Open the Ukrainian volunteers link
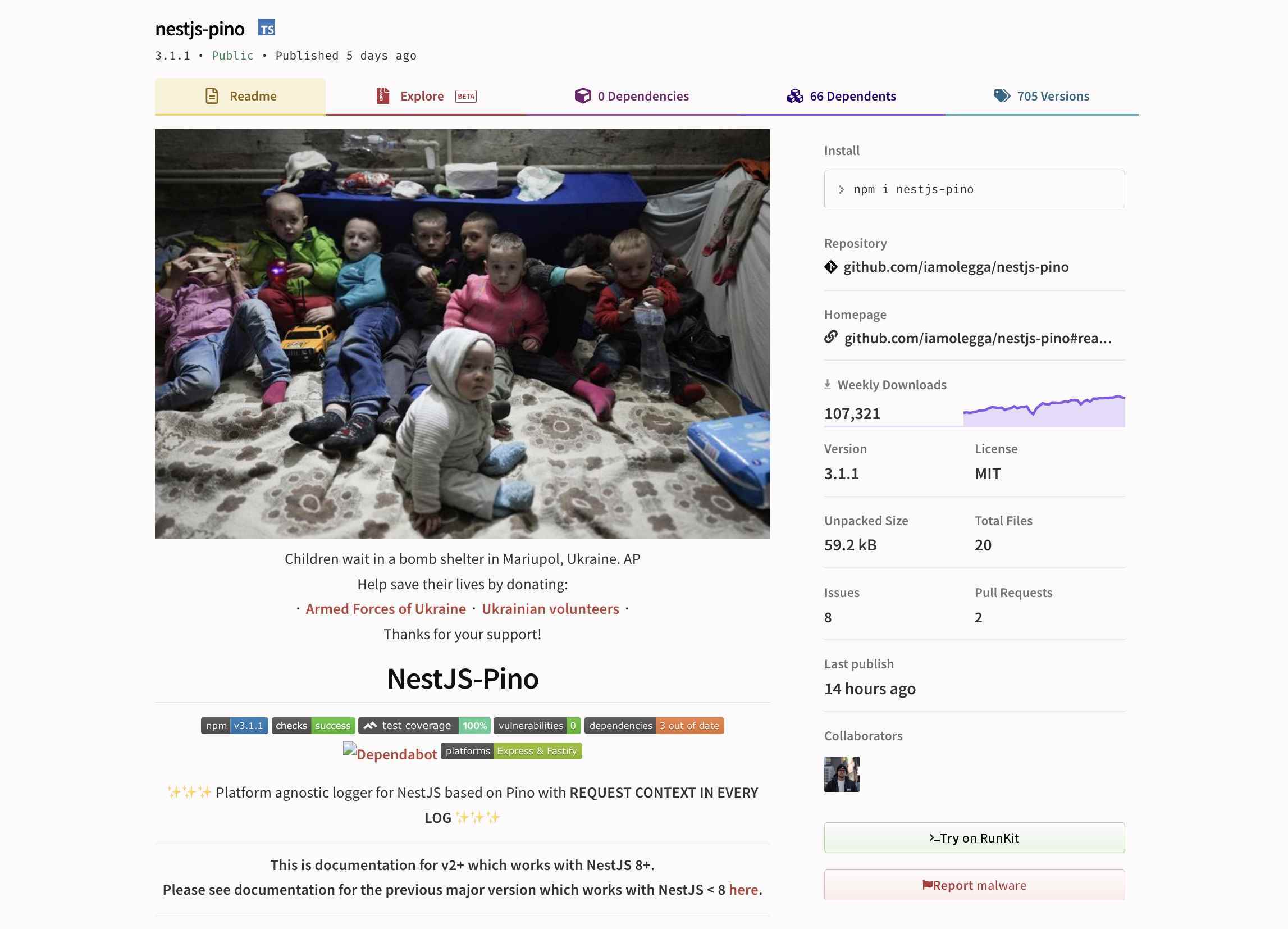The height and width of the screenshot is (929, 1288). coord(550,608)
